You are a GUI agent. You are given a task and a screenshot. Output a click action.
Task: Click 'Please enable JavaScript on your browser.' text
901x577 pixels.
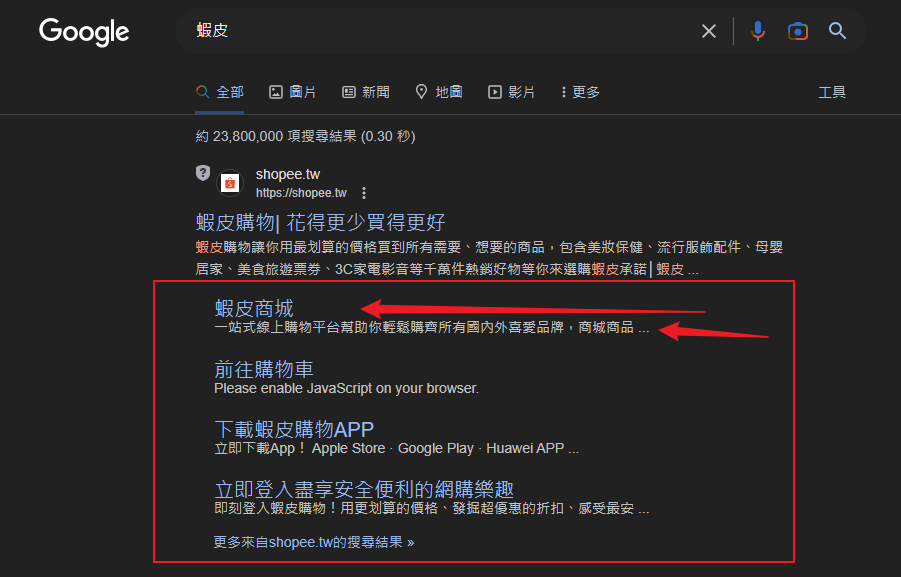(346, 388)
